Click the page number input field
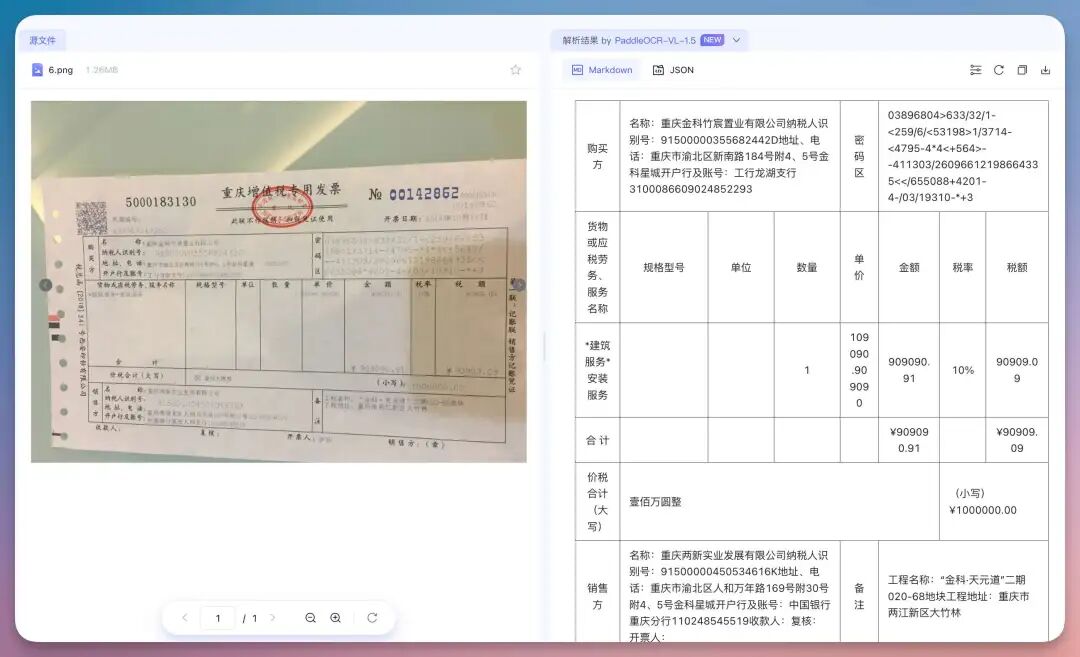 point(218,617)
